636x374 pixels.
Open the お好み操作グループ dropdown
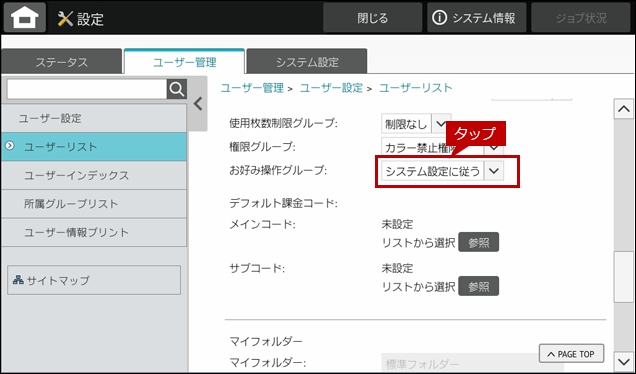[x=442, y=171]
